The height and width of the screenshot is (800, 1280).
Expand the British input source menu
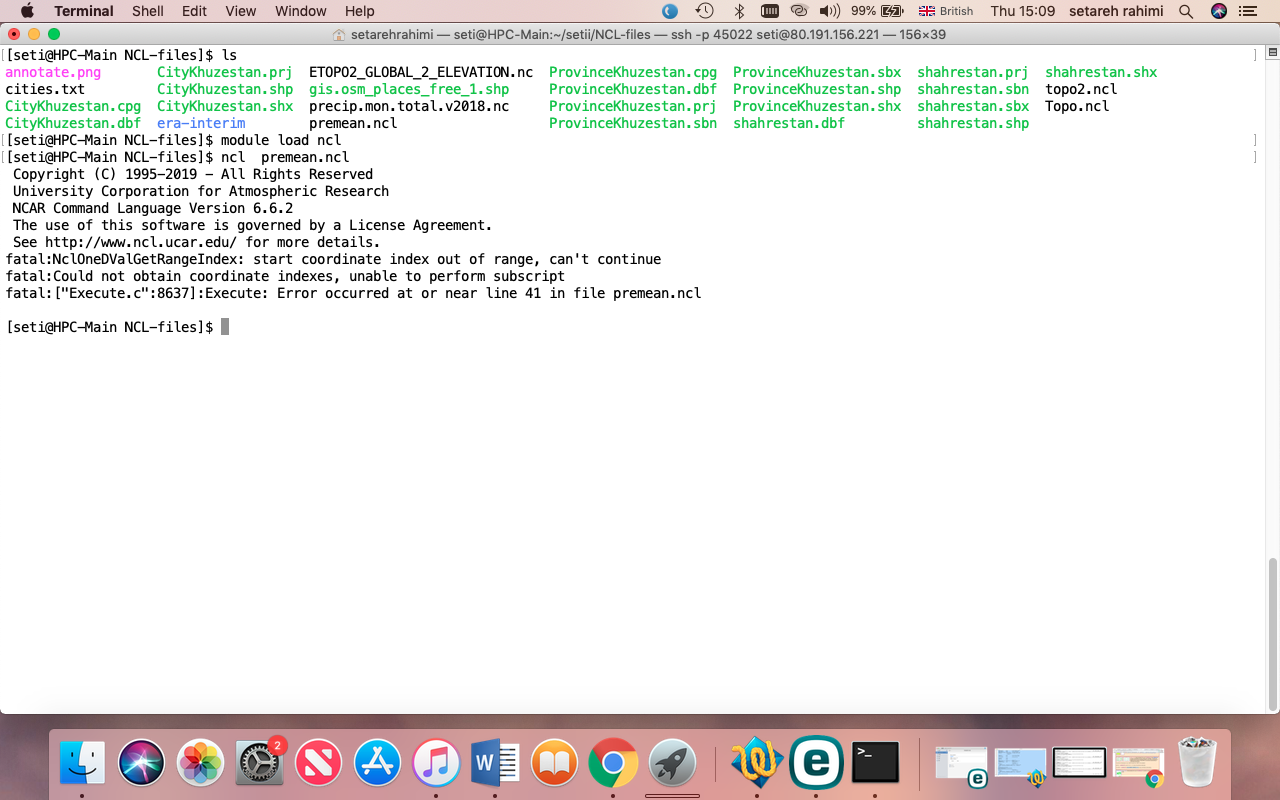point(946,11)
